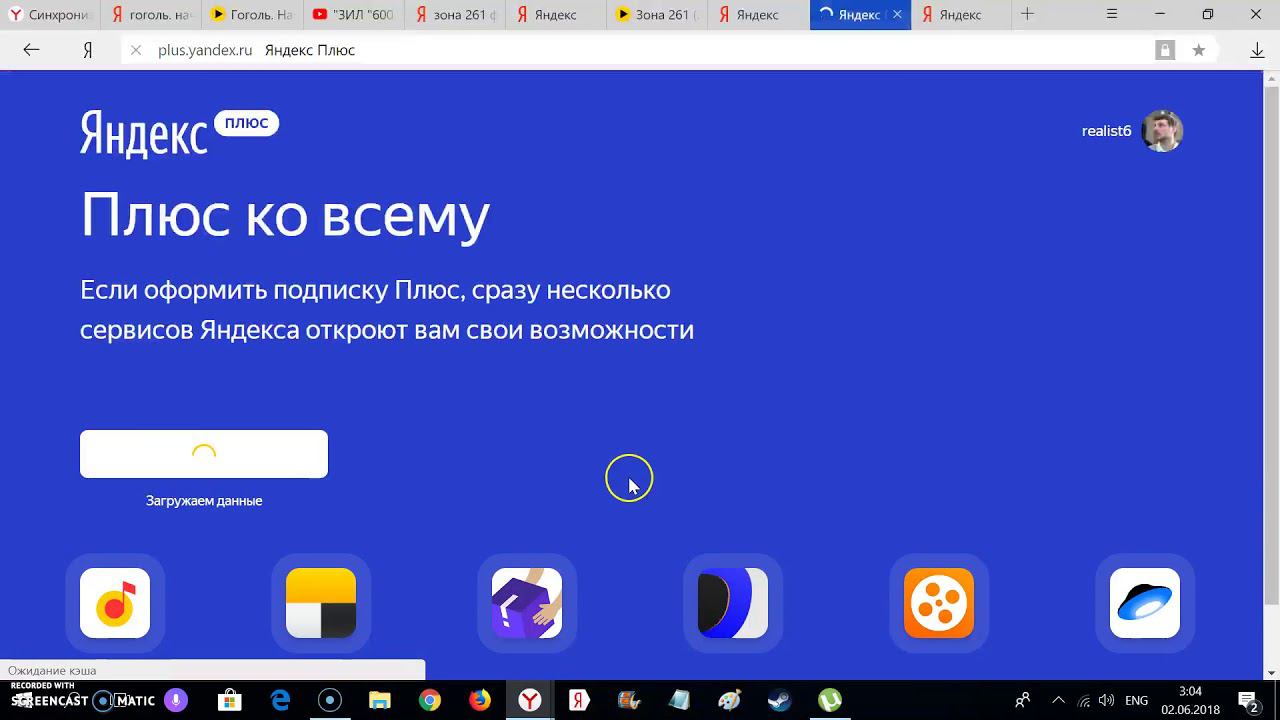The image size is (1280, 720).
Task: Click the loading subscribe button
Action: pyautogui.click(x=204, y=454)
